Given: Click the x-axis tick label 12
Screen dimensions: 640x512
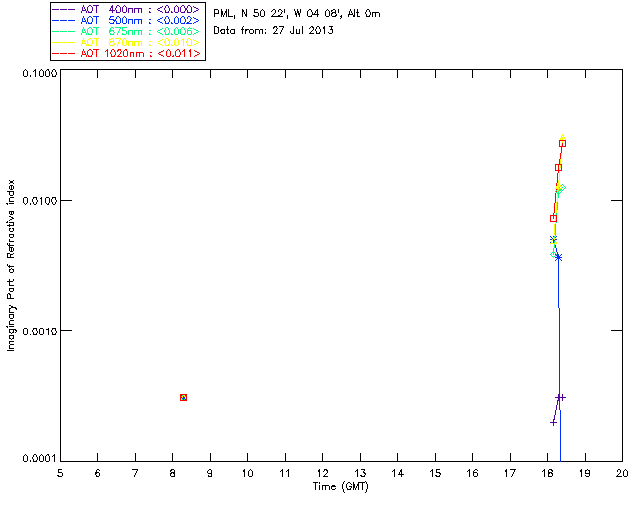Looking at the screenshot, I should (322, 474).
